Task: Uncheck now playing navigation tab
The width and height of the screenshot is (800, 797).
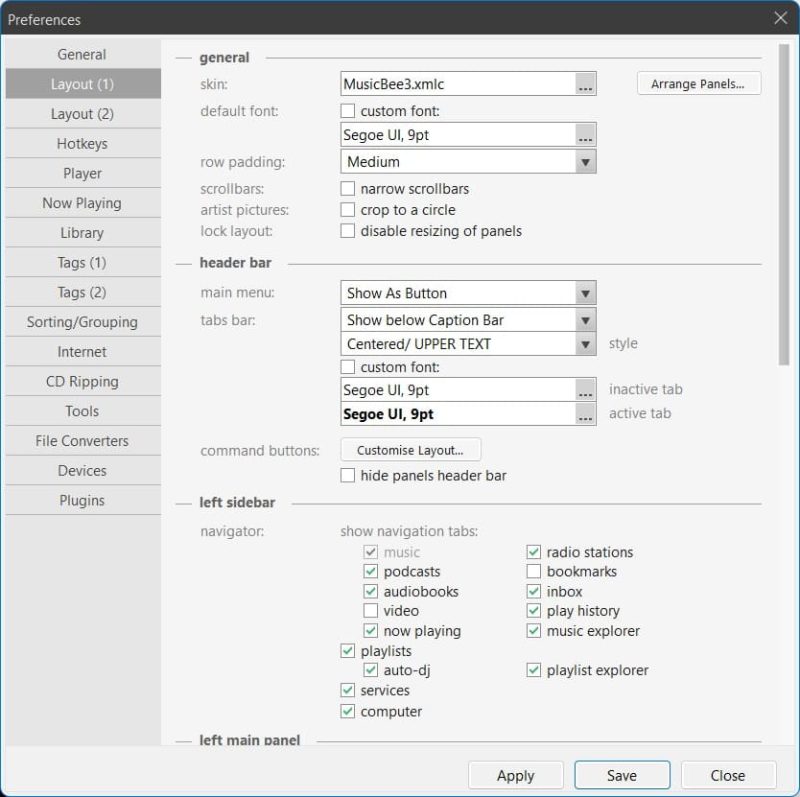Action: tap(370, 631)
